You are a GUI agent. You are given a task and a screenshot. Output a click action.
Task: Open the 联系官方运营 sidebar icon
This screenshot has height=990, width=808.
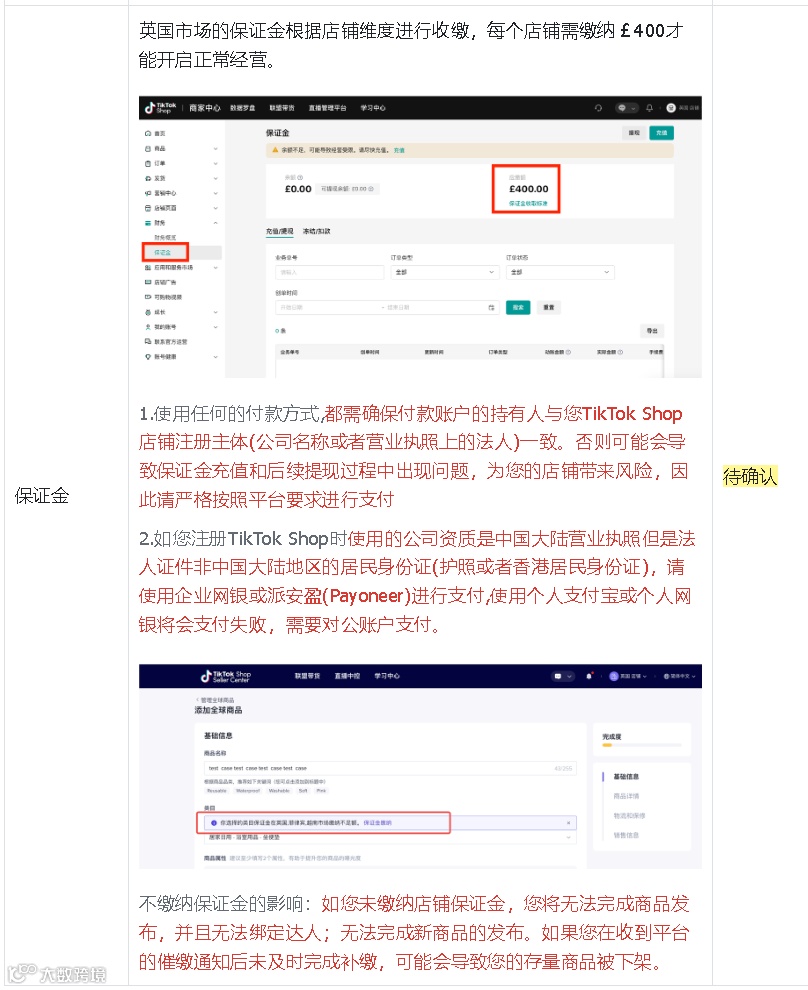tap(148, 342)
